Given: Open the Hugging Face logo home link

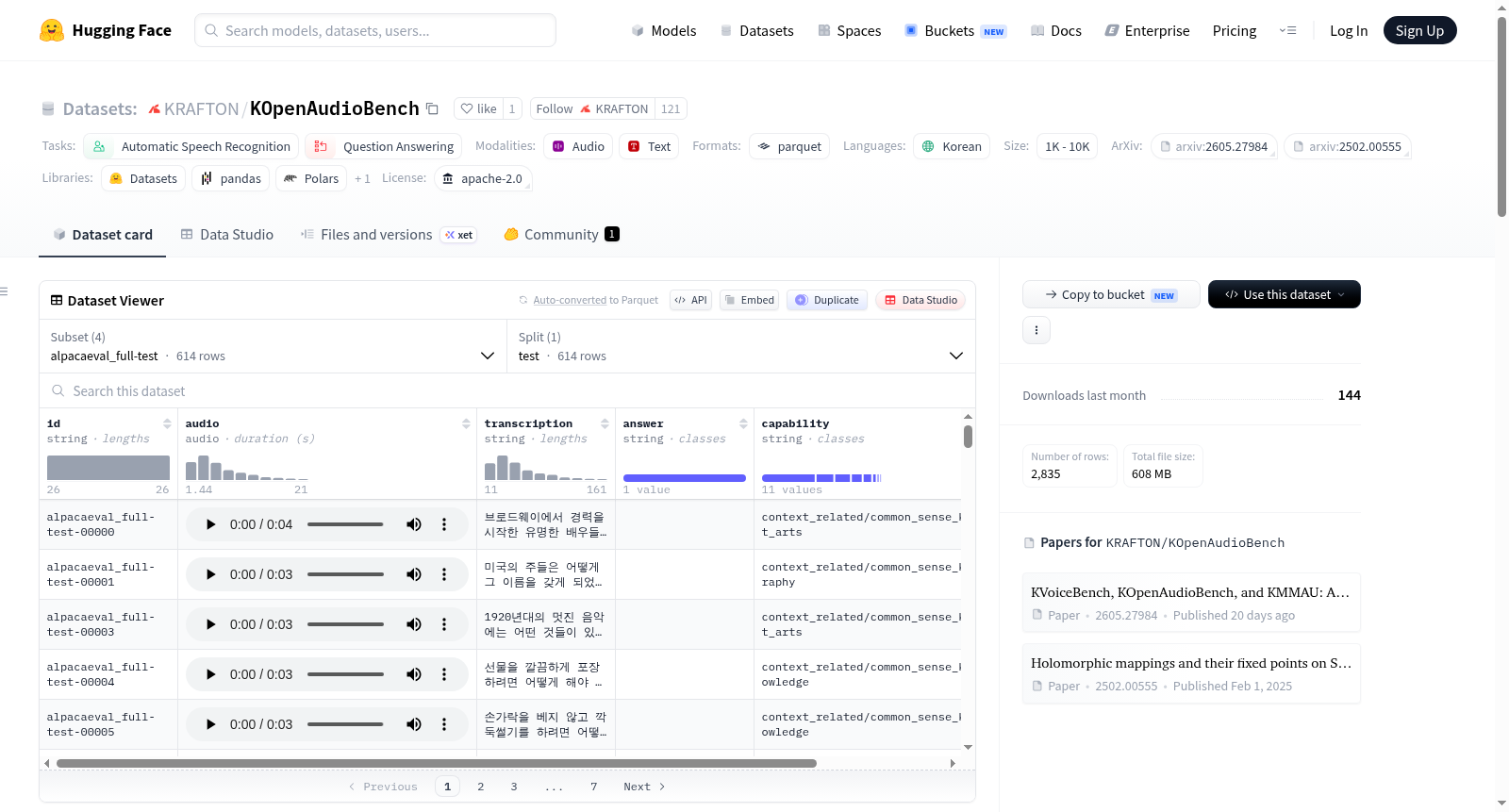Looking at the screenshot, I should pyautogui.click(x=106, y=30).
